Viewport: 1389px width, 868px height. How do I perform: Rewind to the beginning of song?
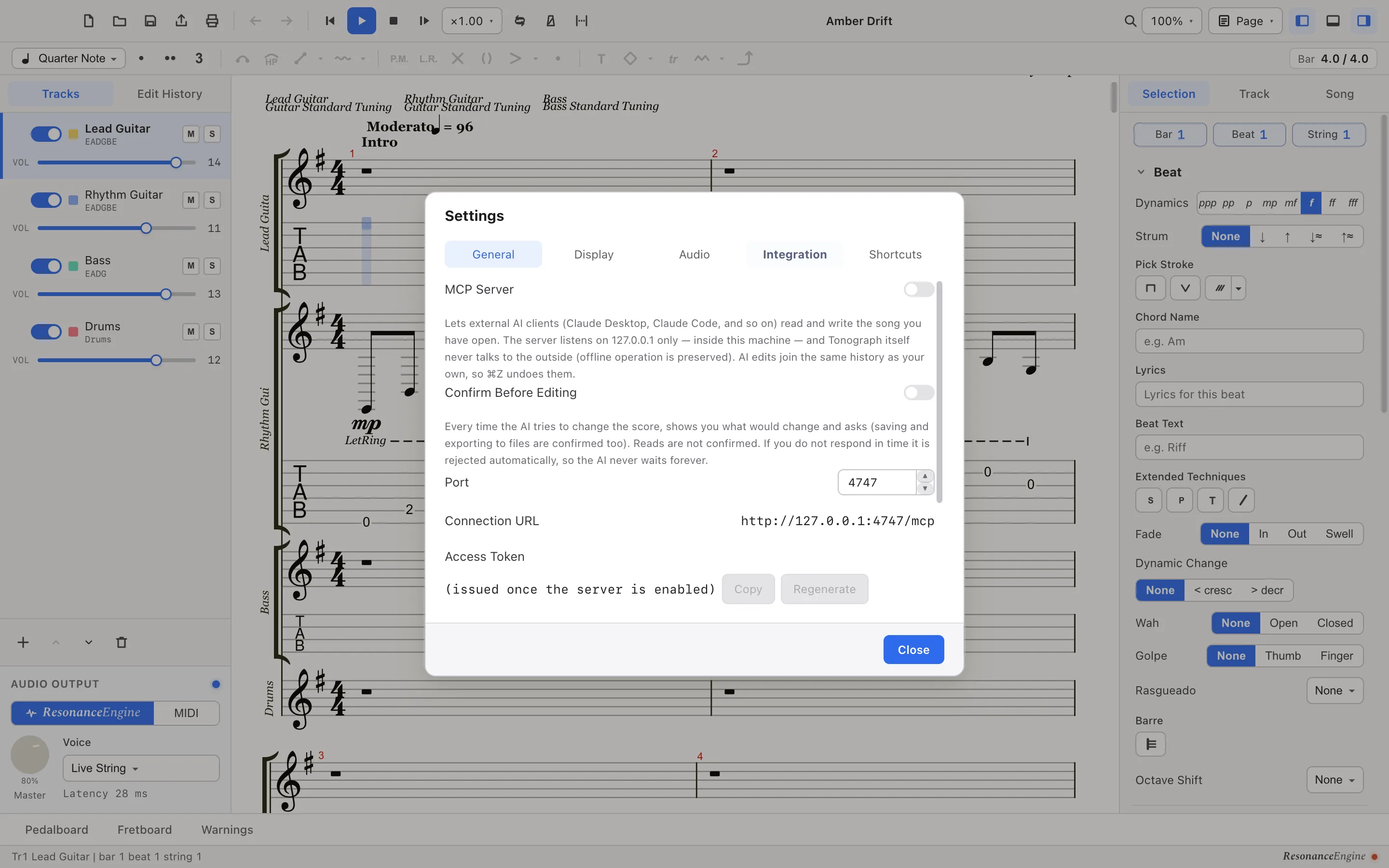[330, 21]
